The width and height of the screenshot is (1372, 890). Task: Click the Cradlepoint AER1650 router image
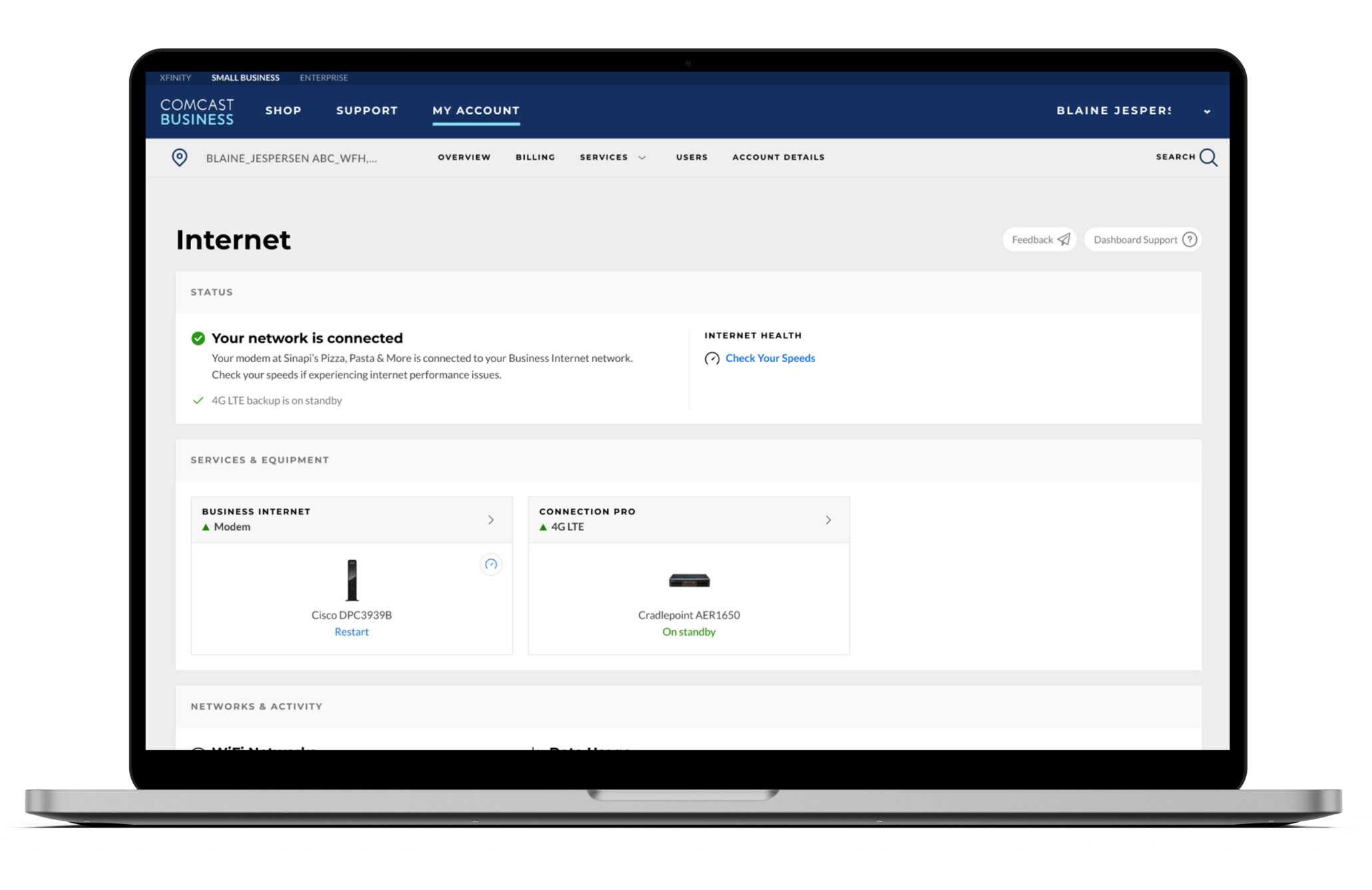coord(689,580)
